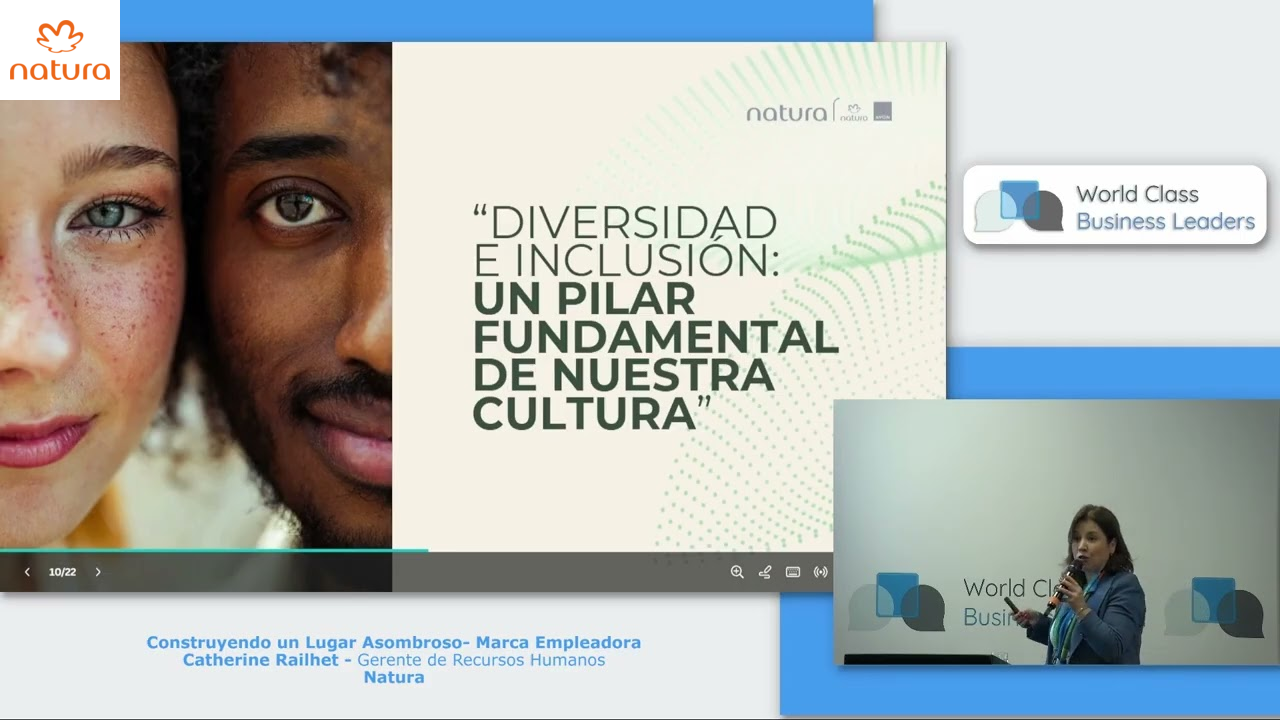Click the text 'DIVERSIDAD E INCLUSIÓN:'
Viewport: 1280px width, 720px height.
coord(626,241)
